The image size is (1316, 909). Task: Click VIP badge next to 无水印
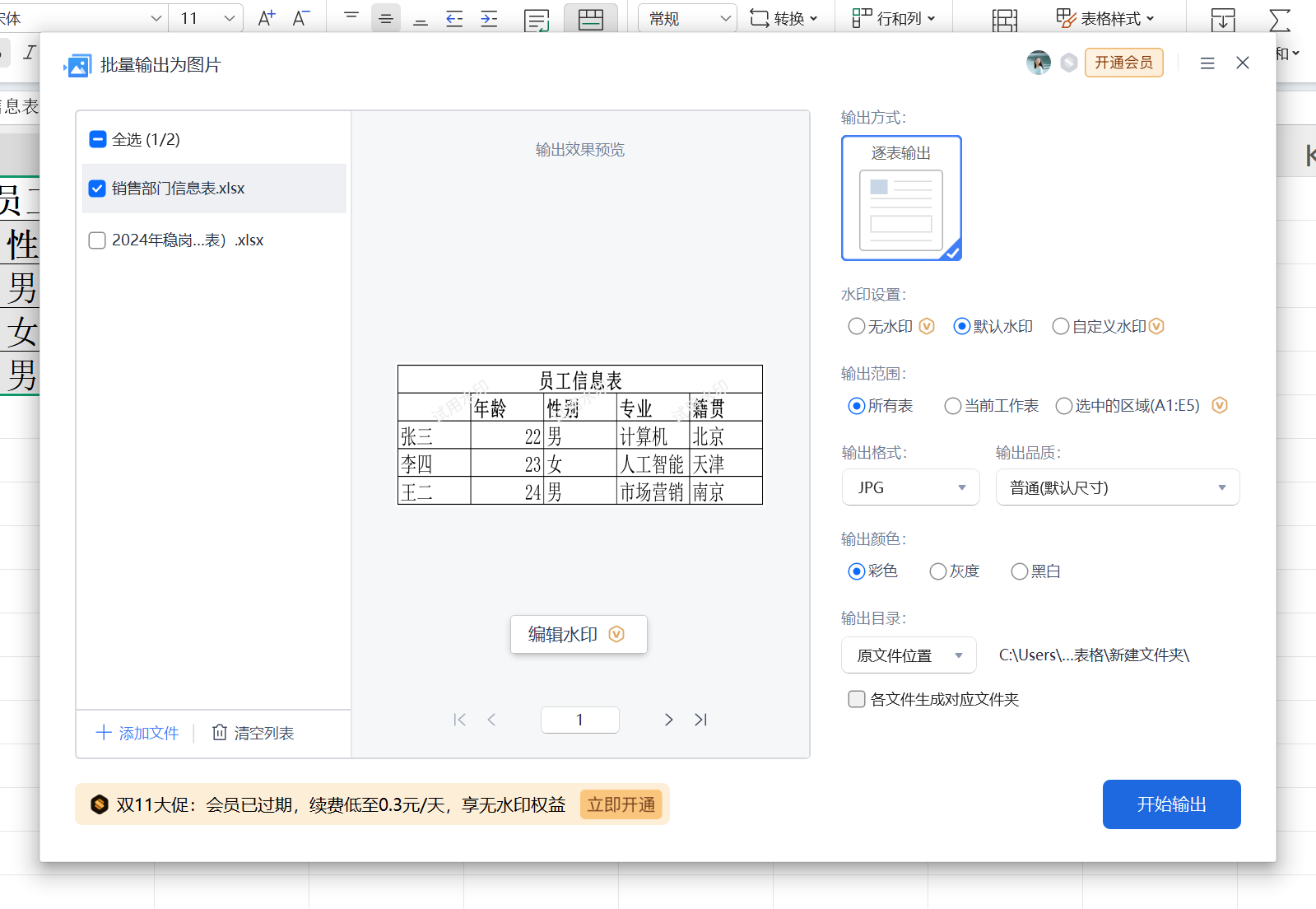click(x=927, y=327)
